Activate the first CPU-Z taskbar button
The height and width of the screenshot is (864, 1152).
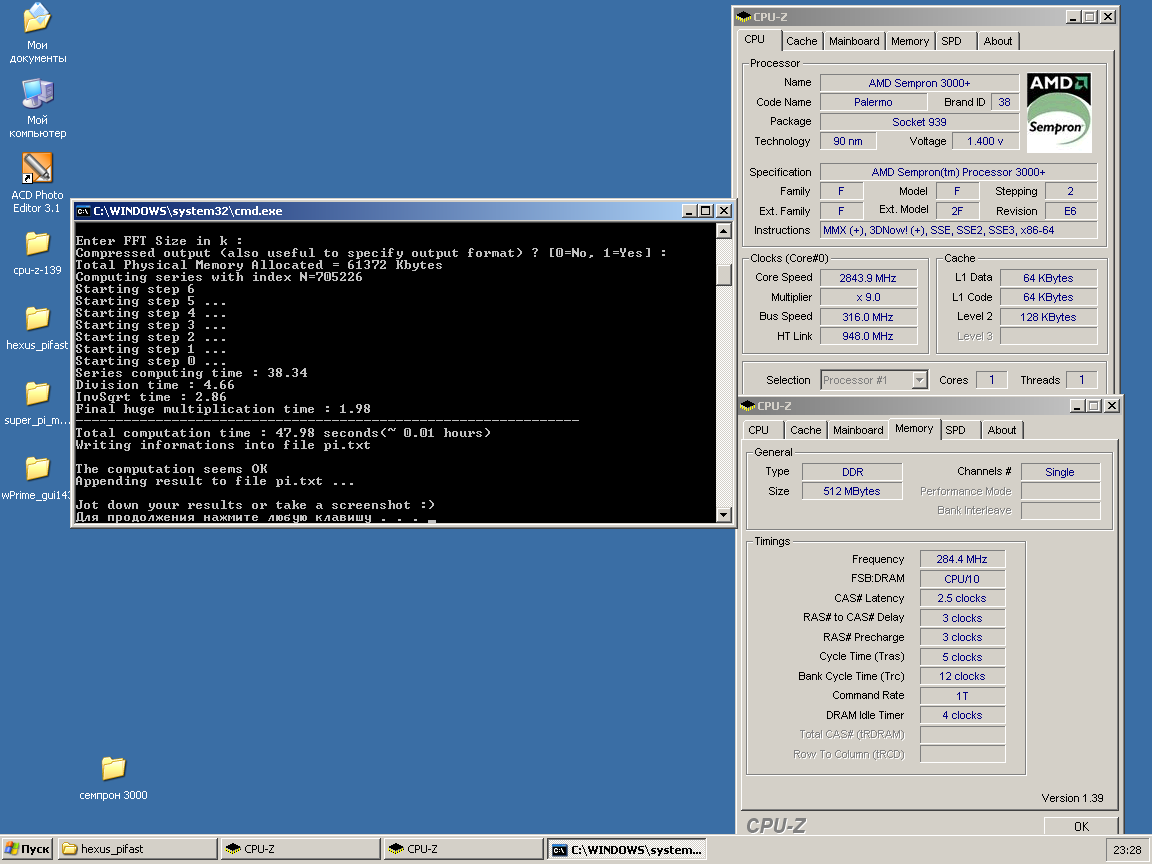click(x=300, y=849)
